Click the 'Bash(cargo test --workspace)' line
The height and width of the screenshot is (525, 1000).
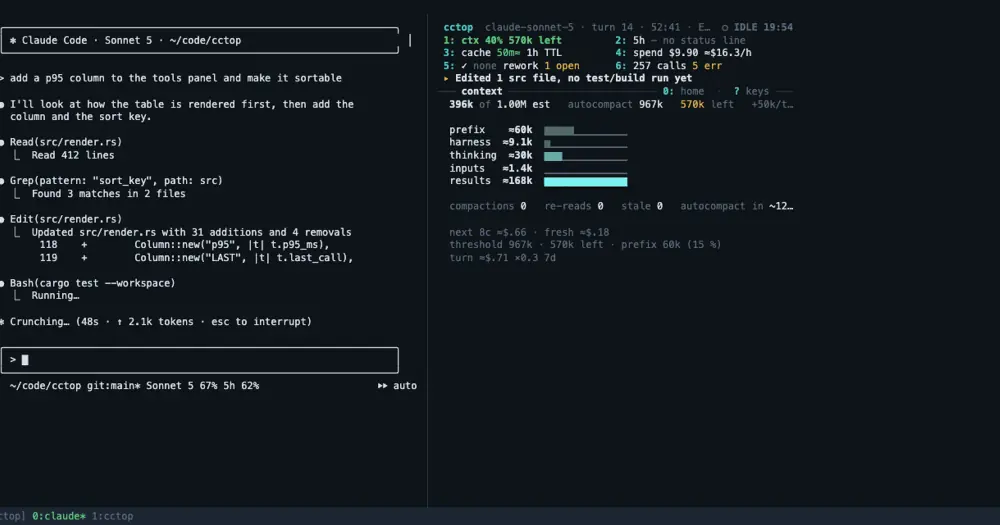(92, 283)
